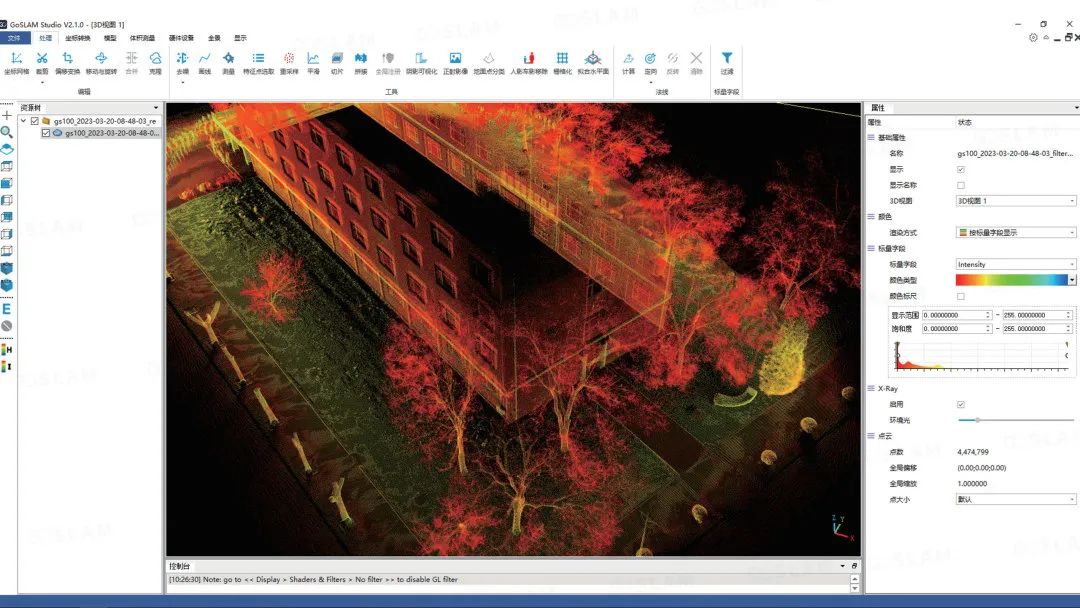Enable the 颜色标尺 color scale checkbox
Screen dimensions: 1080x608
click(961, 296)
